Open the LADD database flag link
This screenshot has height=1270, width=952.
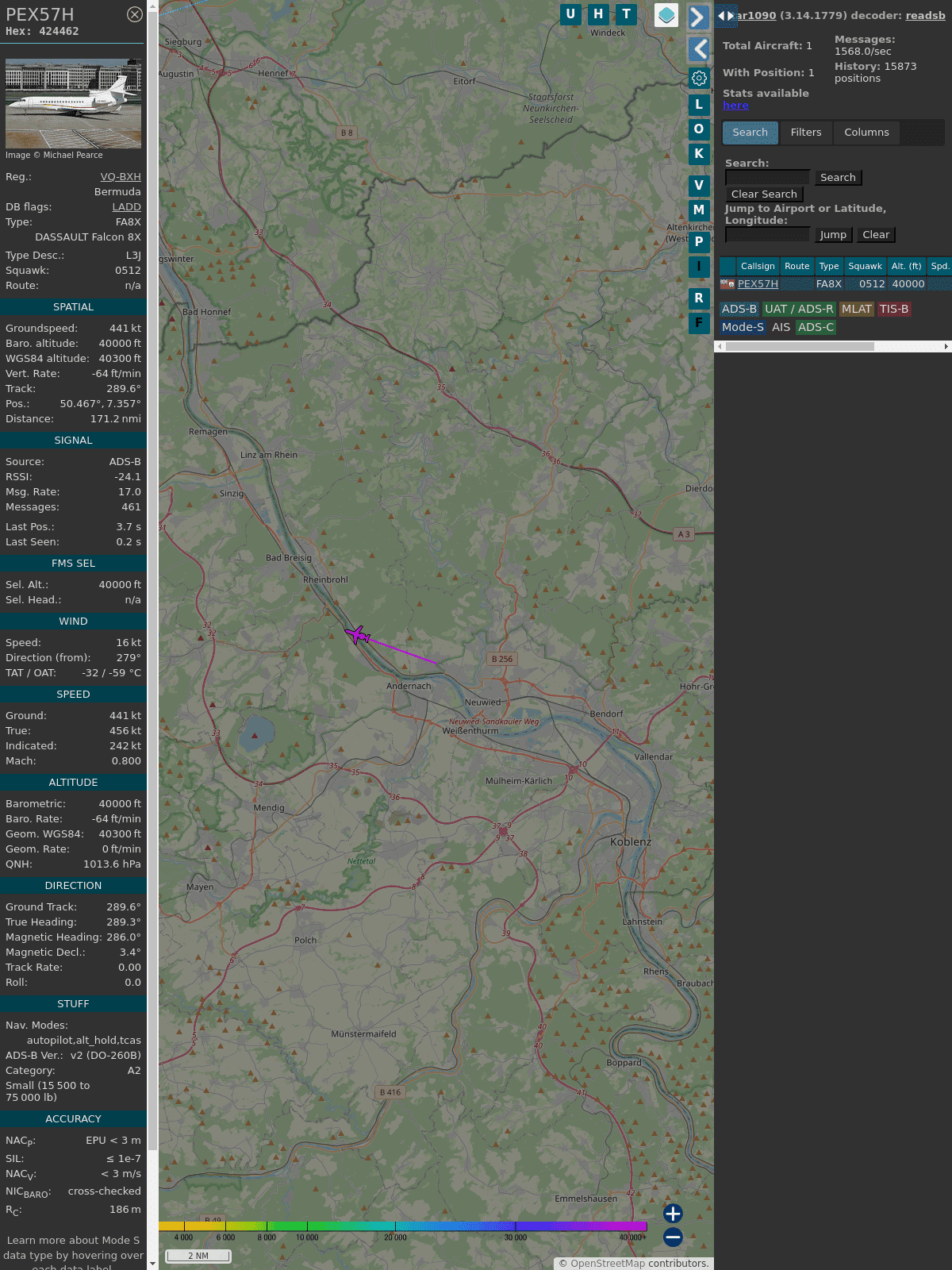[126, 207]
